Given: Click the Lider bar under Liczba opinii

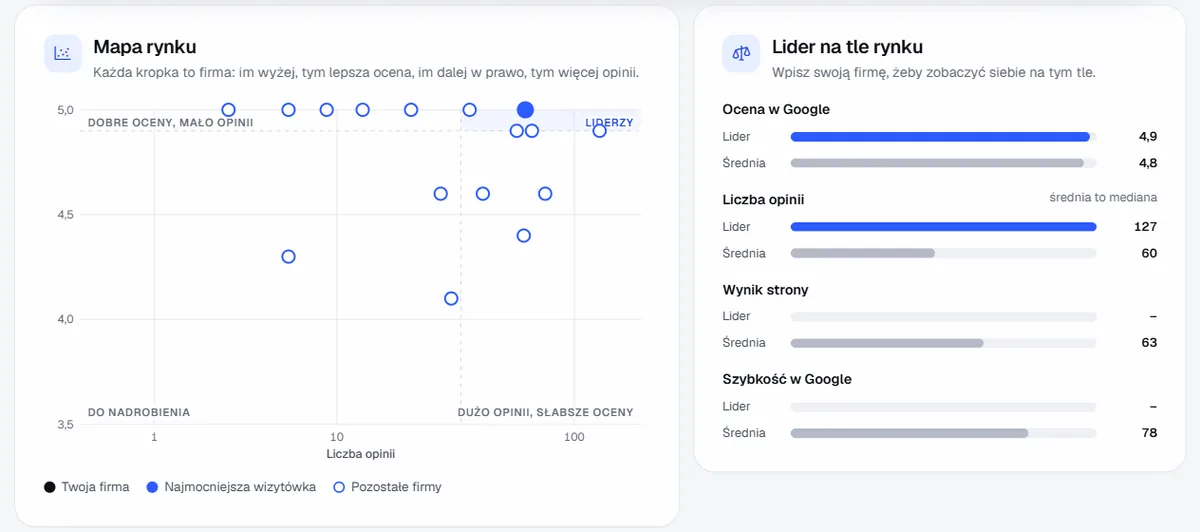Looking at the screenshot, I should click(x=943, y=227).
